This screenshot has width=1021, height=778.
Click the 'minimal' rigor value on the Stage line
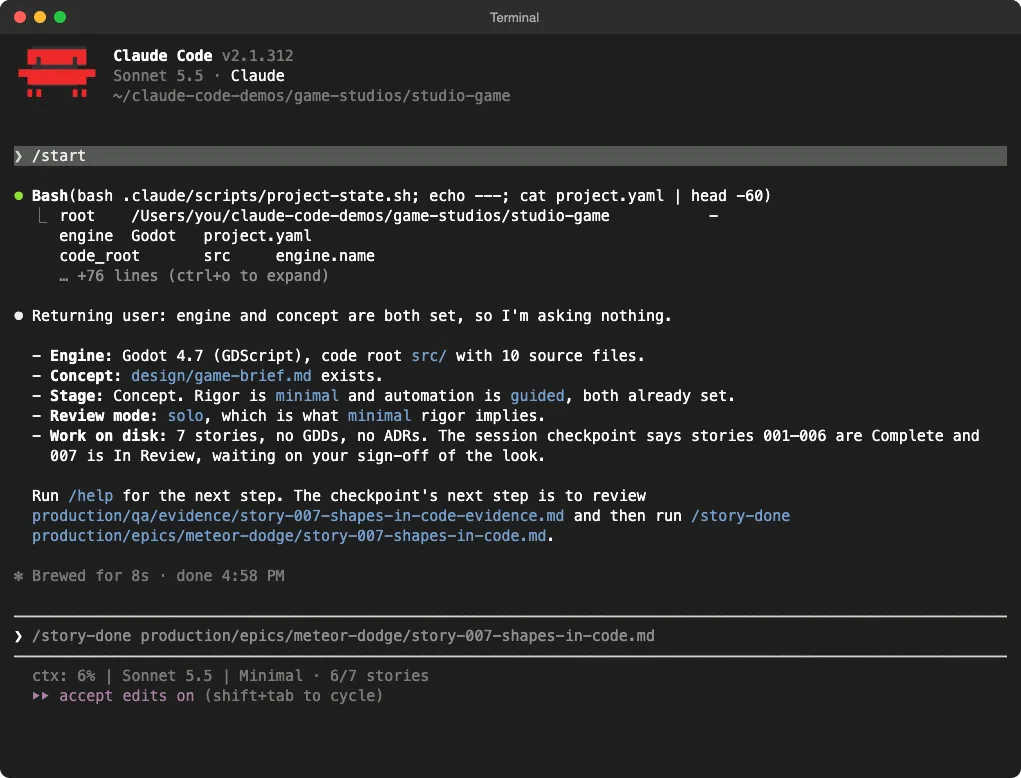[x=307, y=396]
